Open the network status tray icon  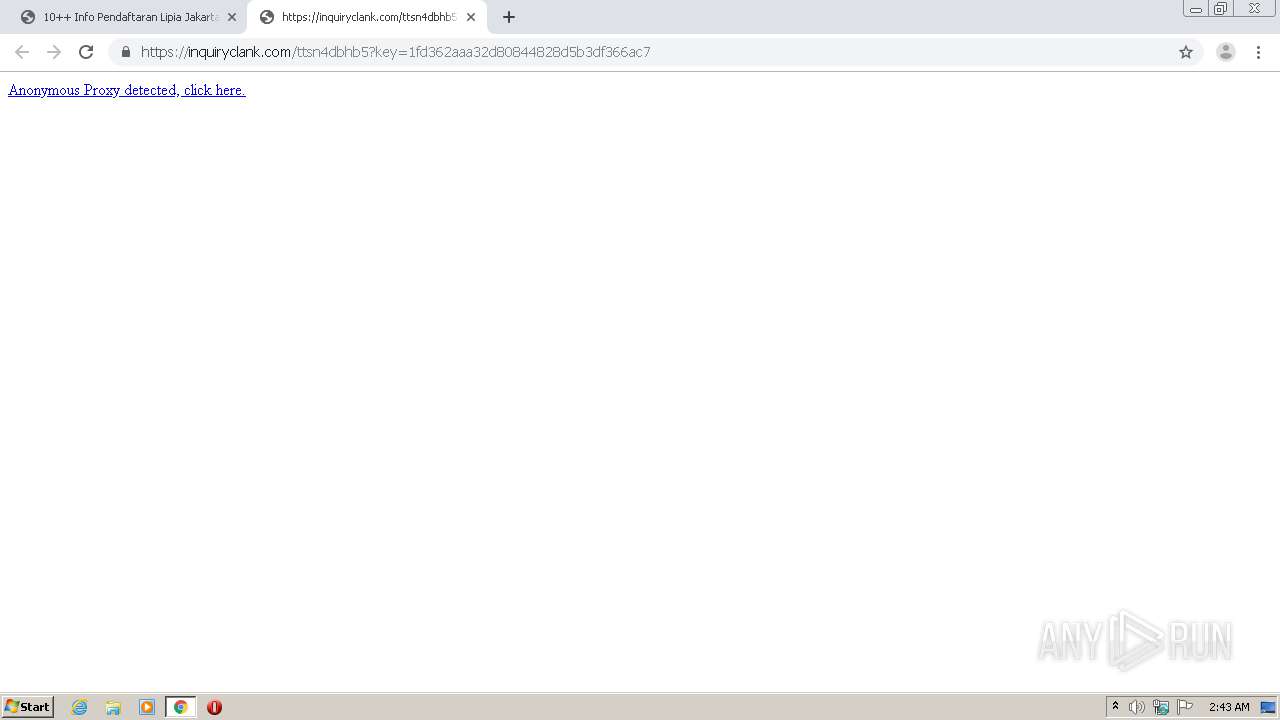tap(1161, 707)
